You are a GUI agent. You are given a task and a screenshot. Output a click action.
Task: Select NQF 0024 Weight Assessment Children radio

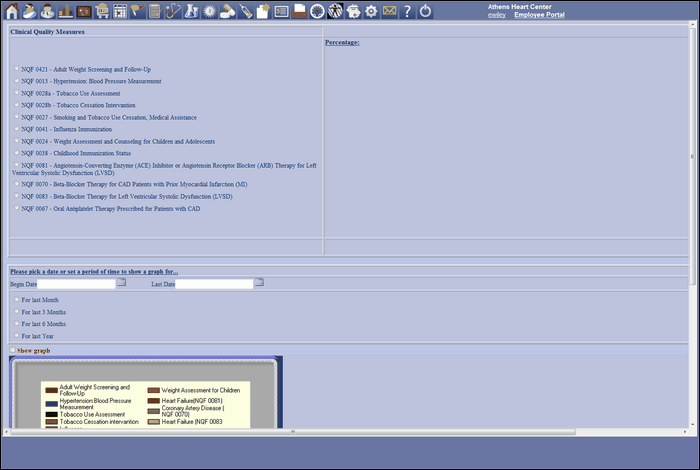pos(17,141)
